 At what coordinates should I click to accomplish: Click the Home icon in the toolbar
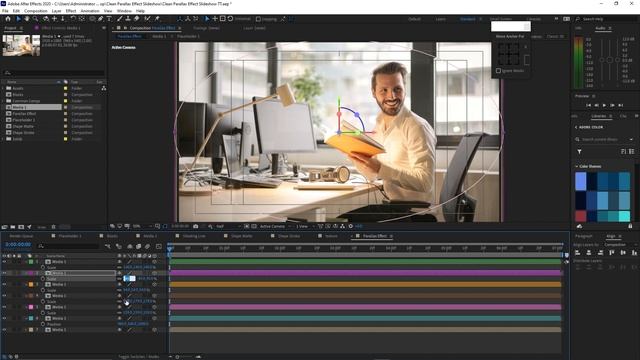(x=8, y=19)
